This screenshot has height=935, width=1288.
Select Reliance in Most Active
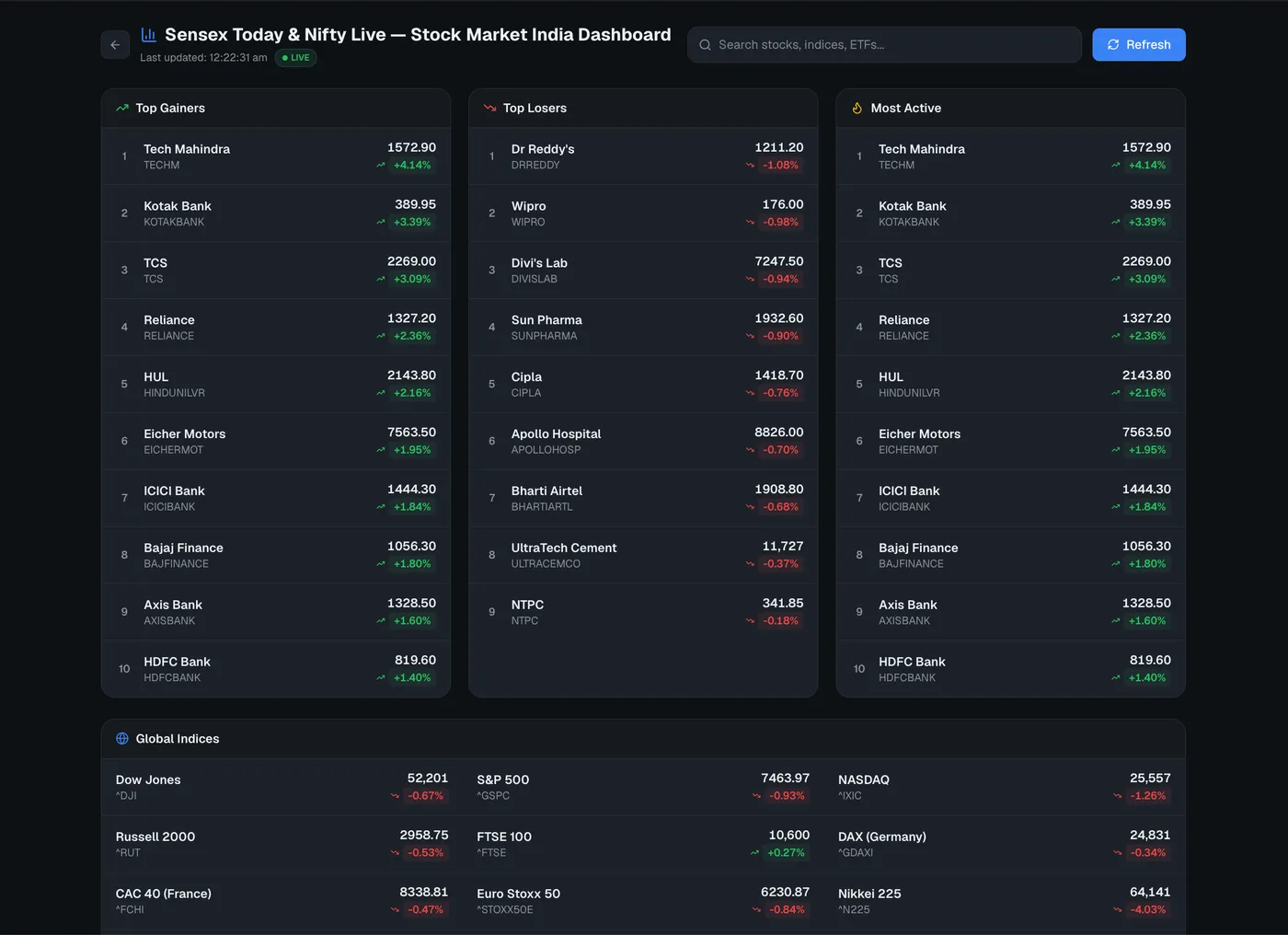[x=1010, y=328]
